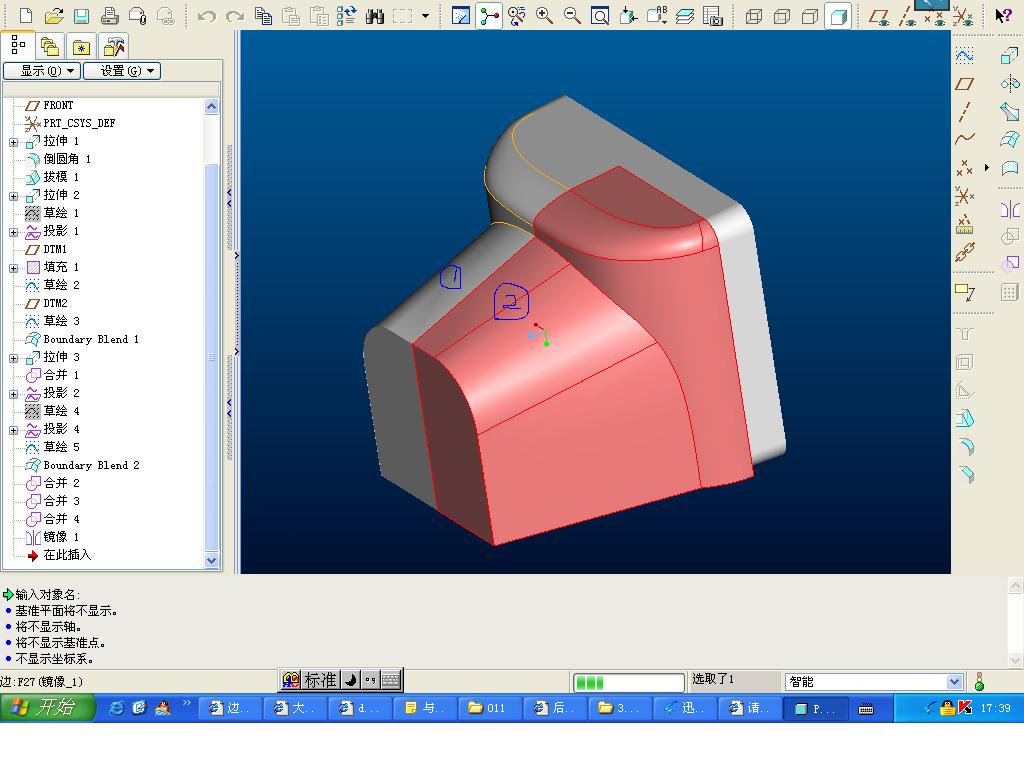Image resolution: width=1024 pixels, height=768 pixels.
Task: Select the Boundary Blend tool
Action: click(1010, 139)
